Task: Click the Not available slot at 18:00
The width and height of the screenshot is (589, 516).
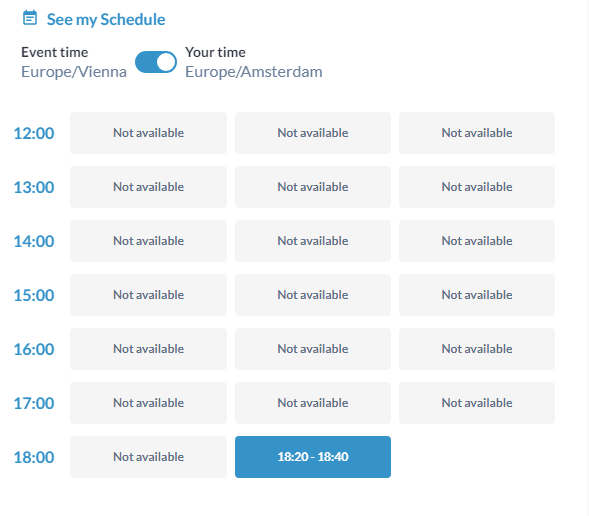Action: [148, 457]
